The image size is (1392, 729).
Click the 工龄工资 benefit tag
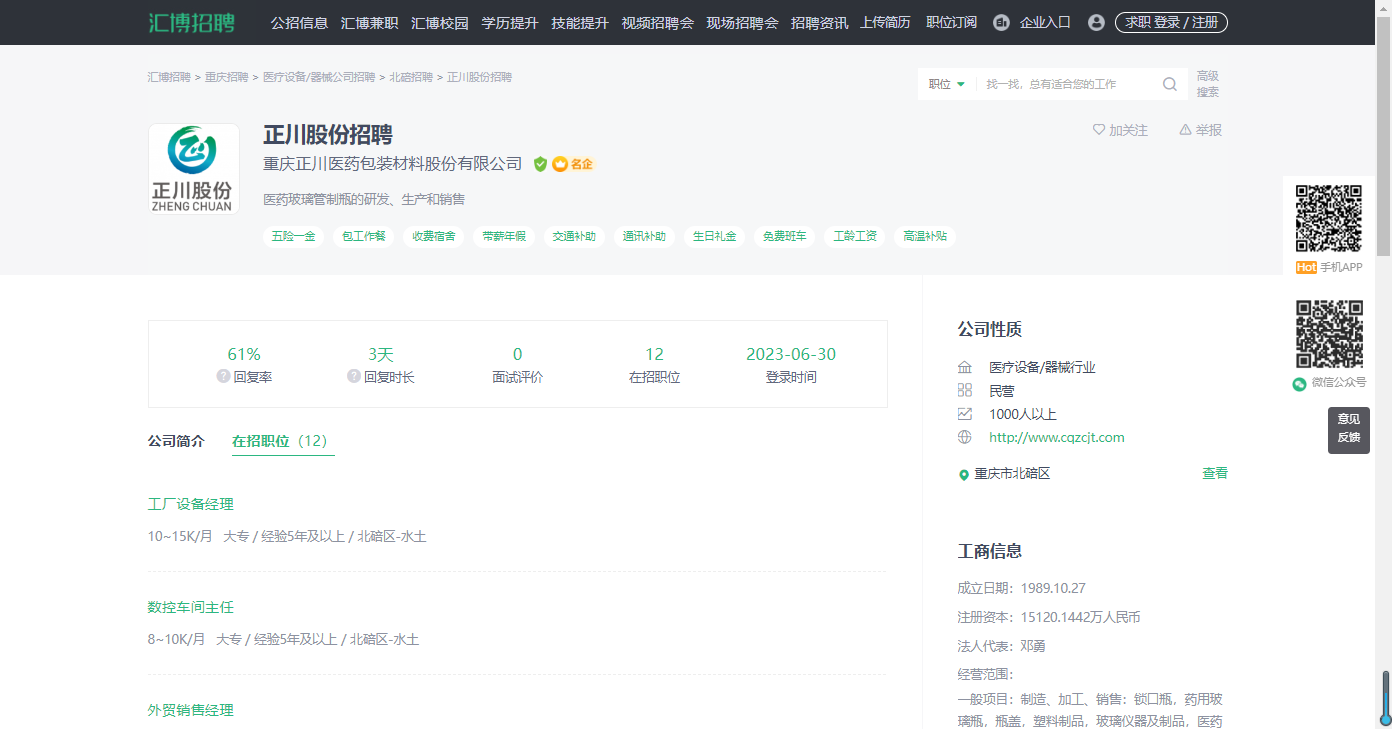tap(855, 237)
